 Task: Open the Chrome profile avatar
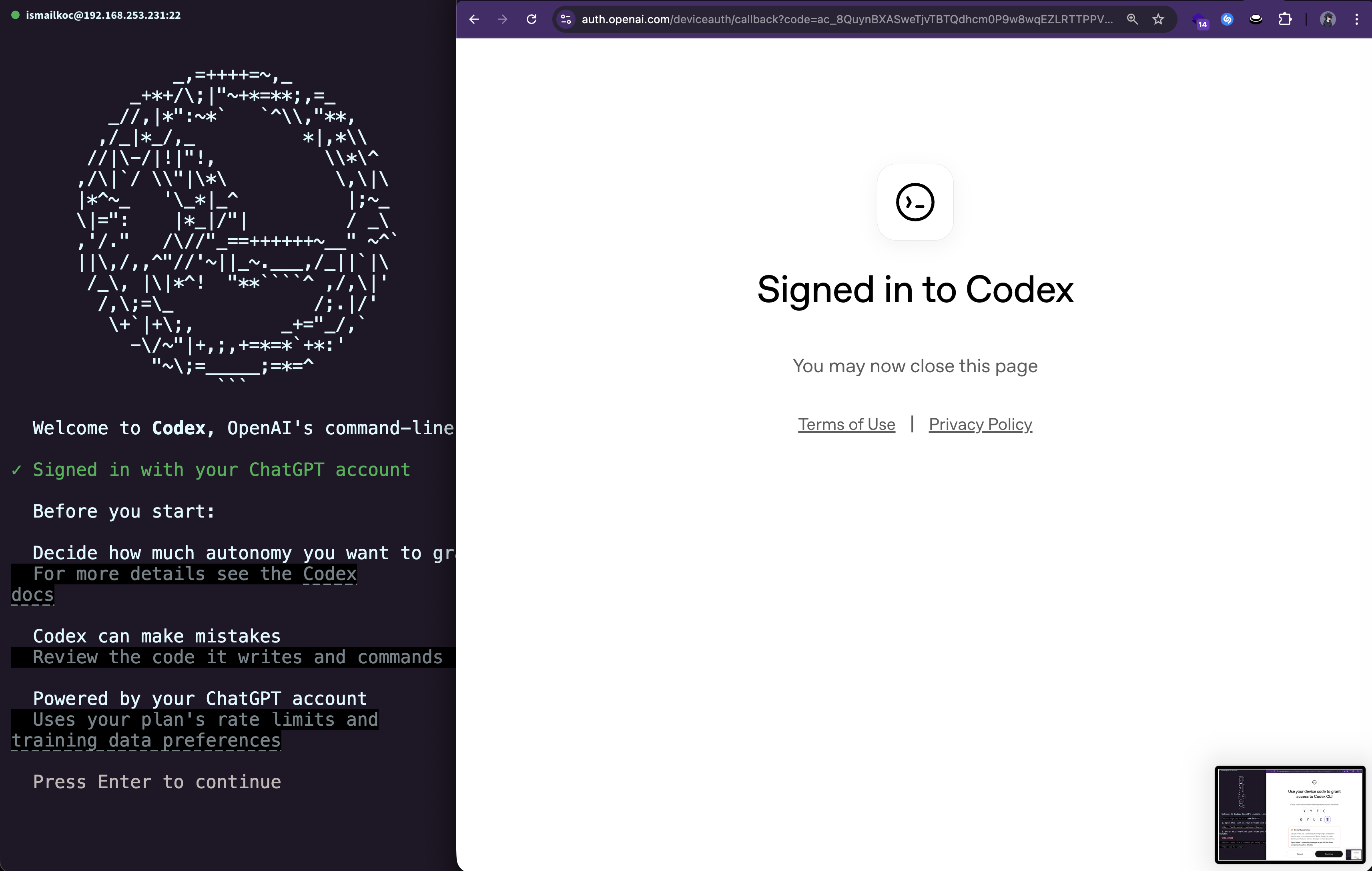(x=1328, y=19)
